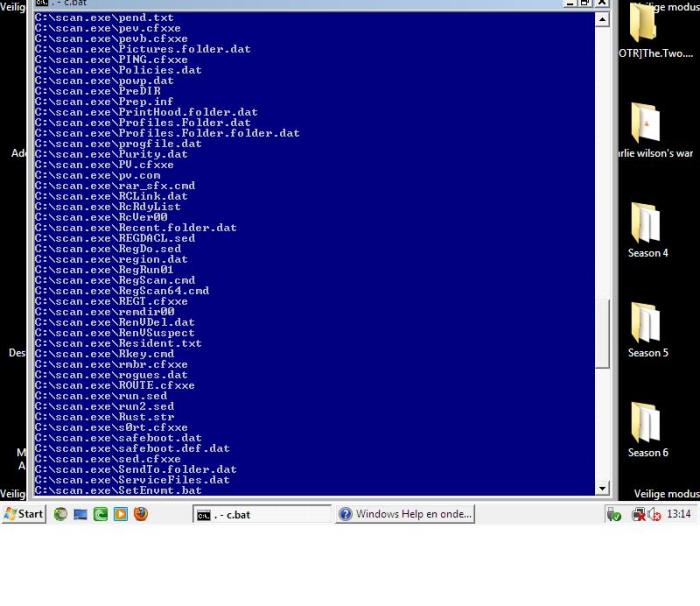This screenshot has height=606, width=700.
Task: Launch Firefox from the quick launch bar
Action: [141, 514]
